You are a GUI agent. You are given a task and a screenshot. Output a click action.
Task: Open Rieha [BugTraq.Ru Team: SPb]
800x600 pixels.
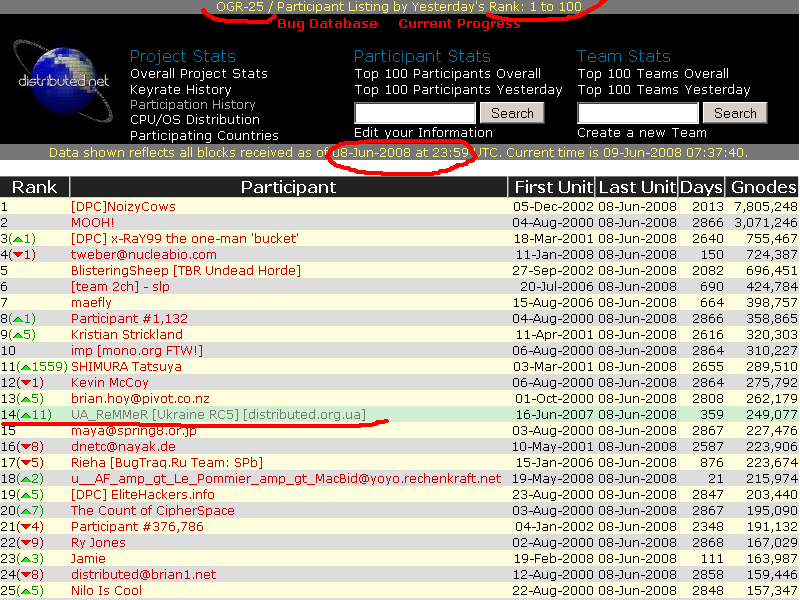click(x=167, y=463)
